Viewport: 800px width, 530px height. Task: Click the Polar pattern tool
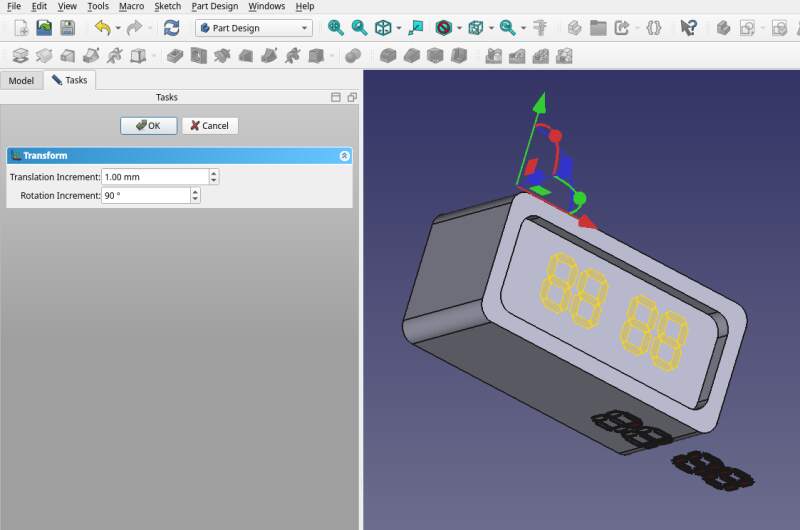click(x=540, y=56)
